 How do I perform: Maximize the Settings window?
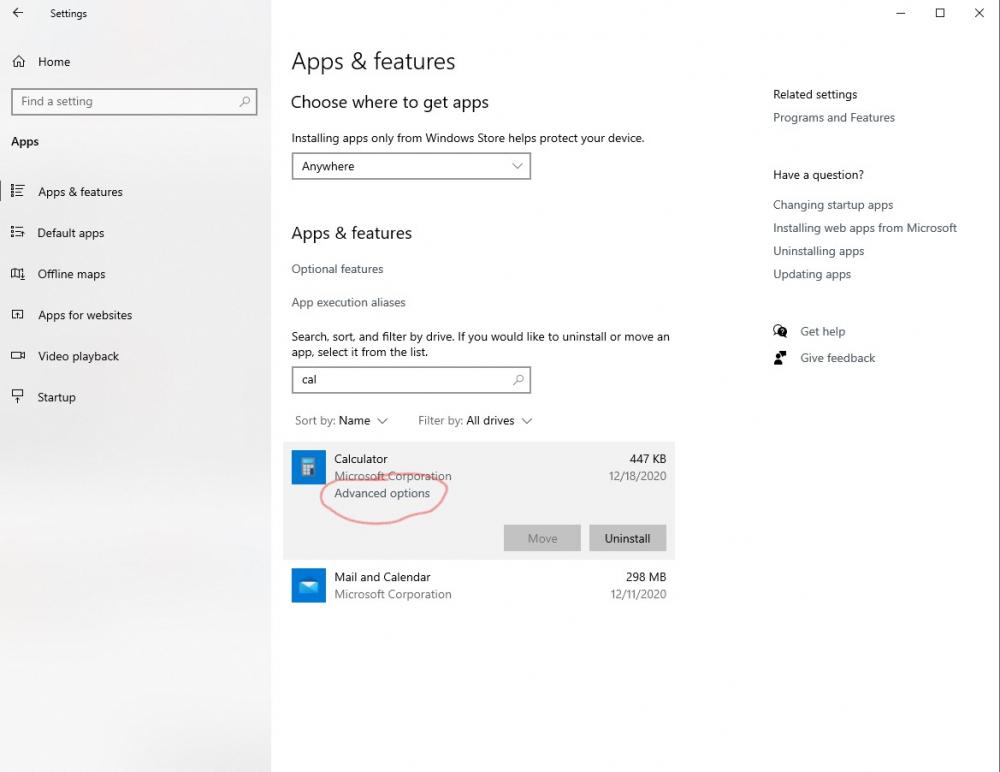(x=940, y=13)
